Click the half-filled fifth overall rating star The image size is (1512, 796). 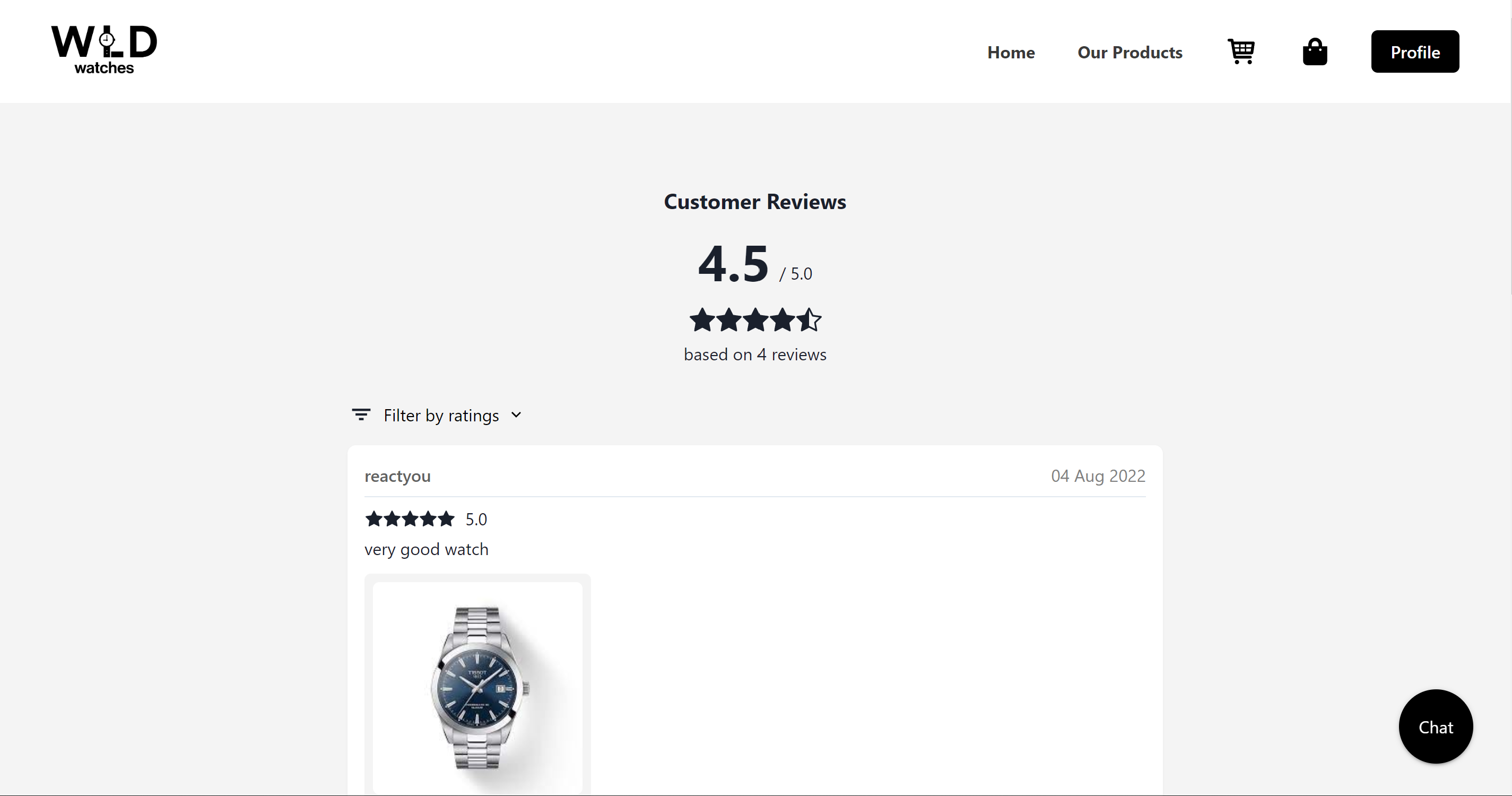click(809, 320)
